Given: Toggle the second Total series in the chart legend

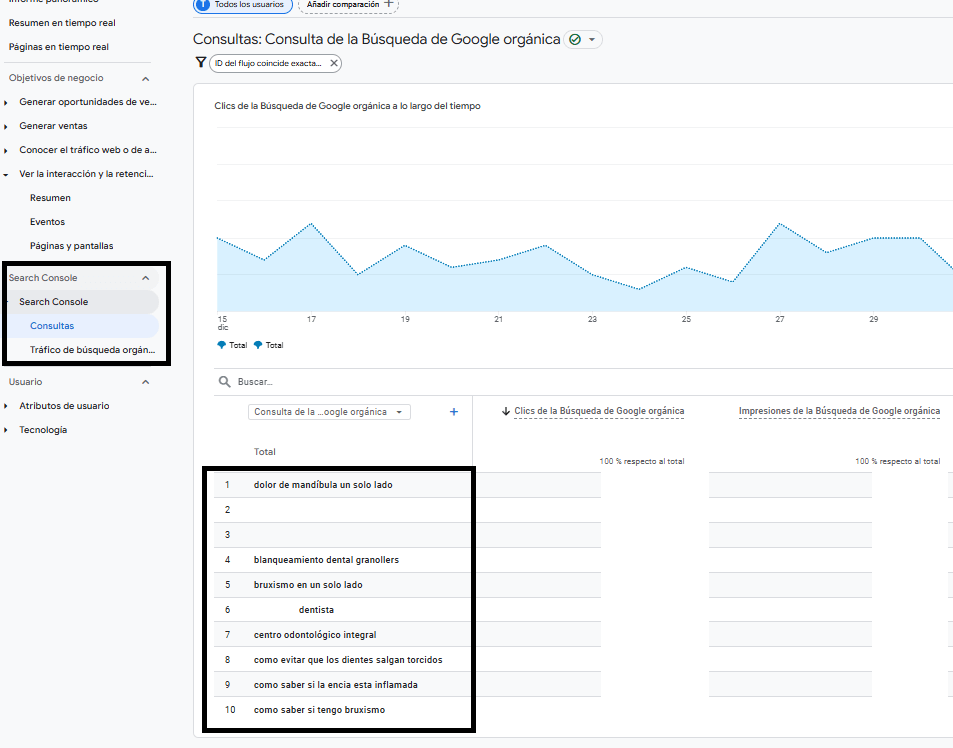Looking at the screenshot, I should pos(268,345).
